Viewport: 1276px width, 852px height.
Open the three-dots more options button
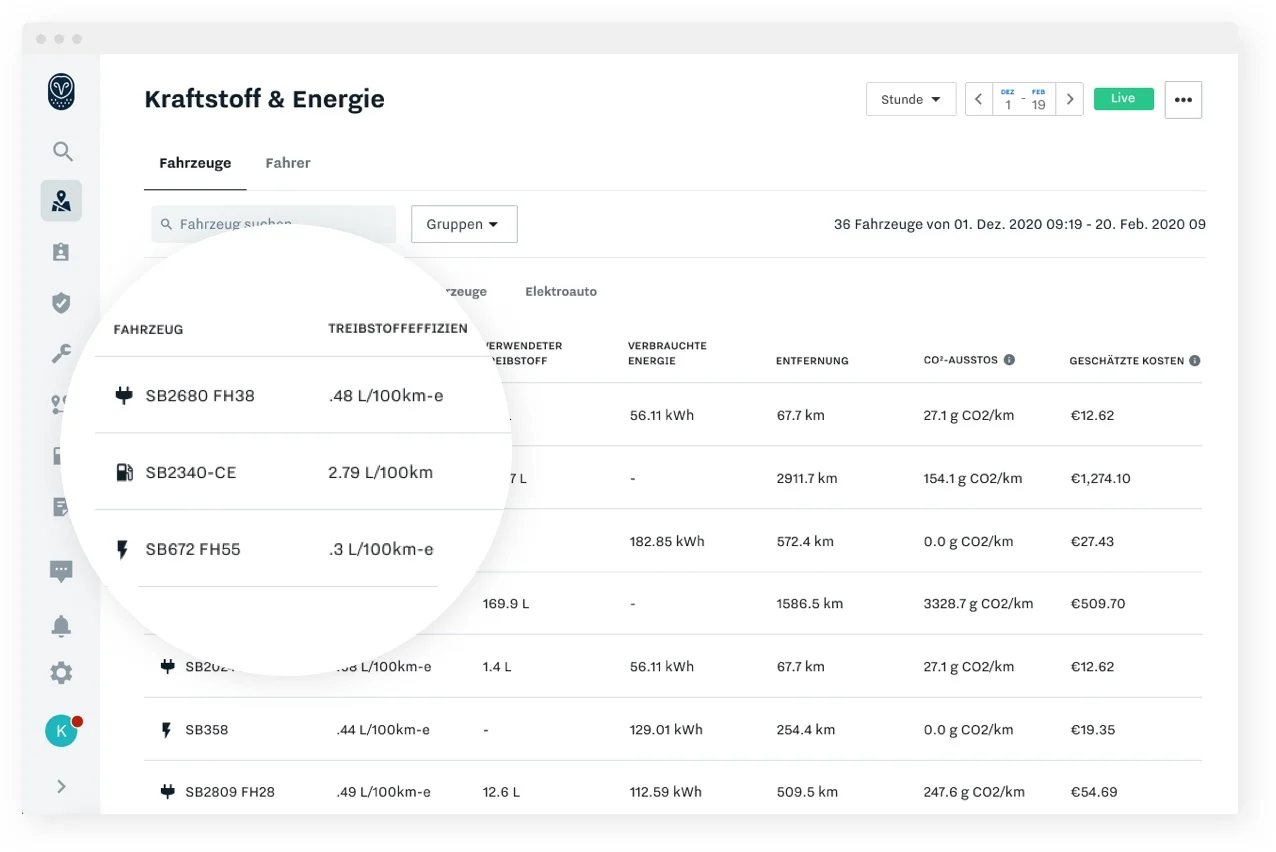coord(1183,100)
